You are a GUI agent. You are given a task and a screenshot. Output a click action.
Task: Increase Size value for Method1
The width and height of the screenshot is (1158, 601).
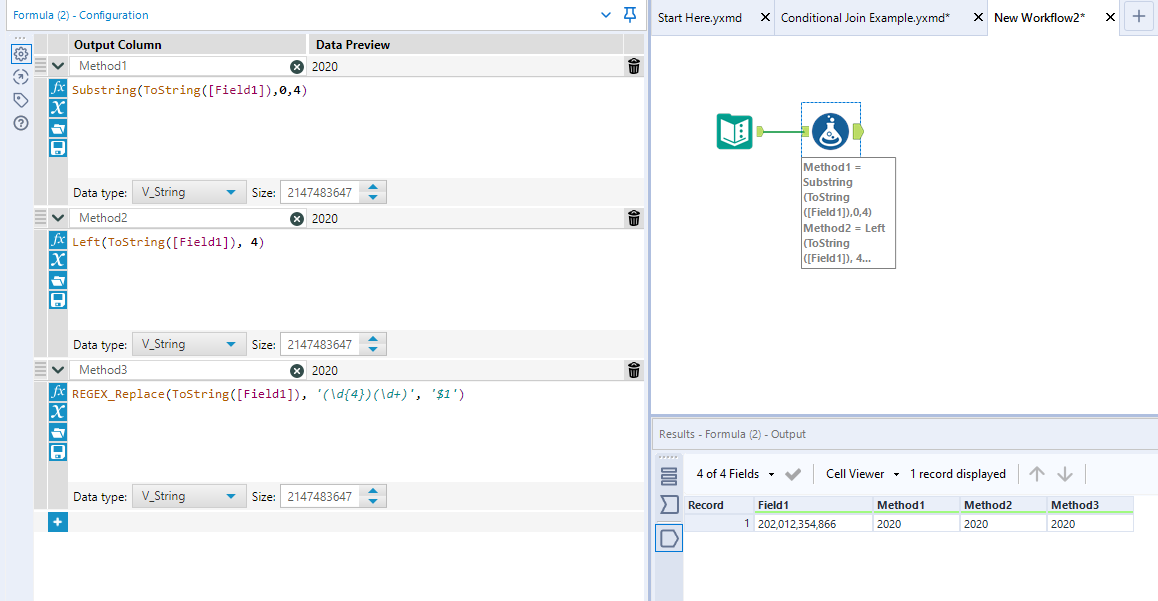point(374,188)
